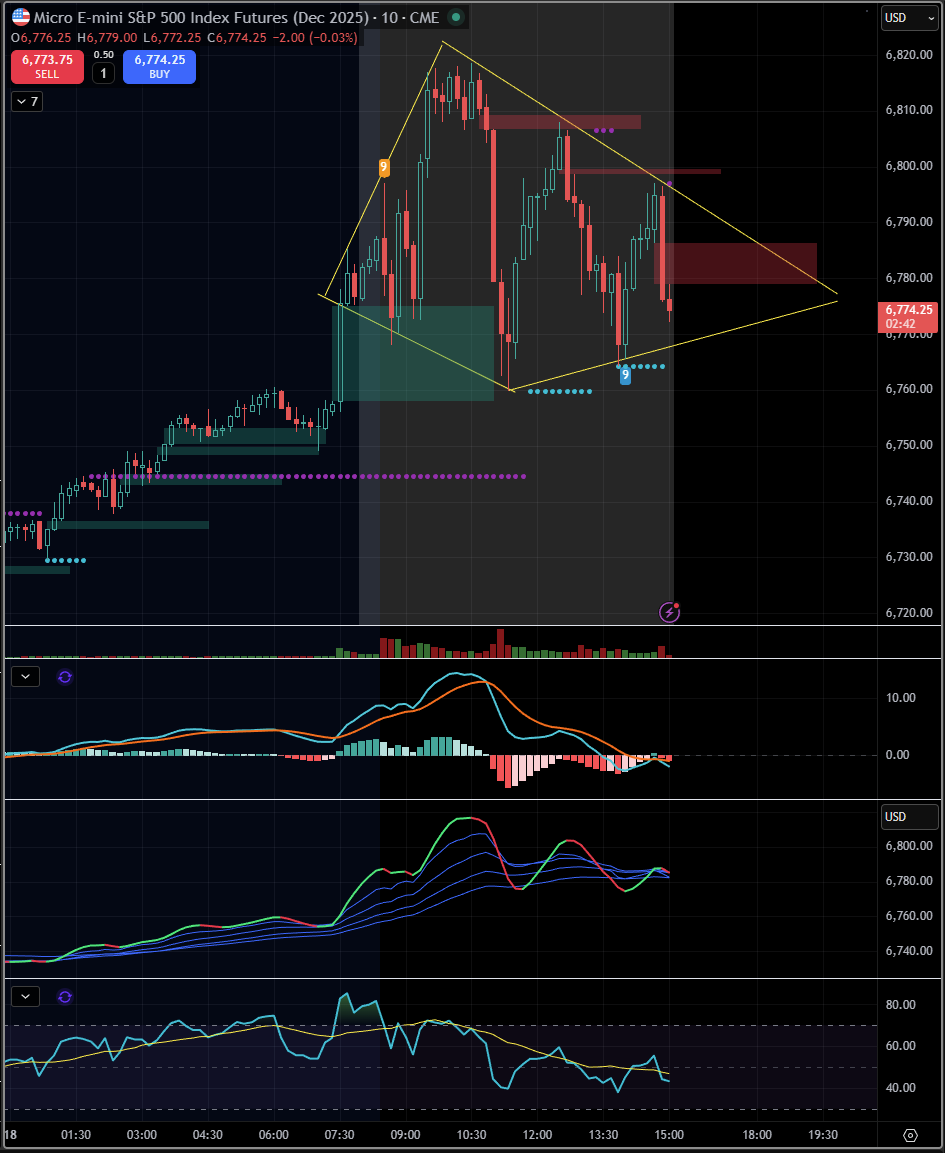The image size is (945, 1153).
Task: Click the order quantity 1 field
Action: (x=104, y=73)
